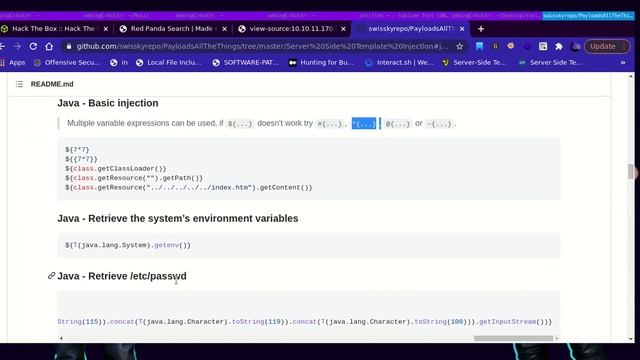Screen dimensions: 640x360
Task: Click the highlighted *{...} expression
Action: [364, 124]
